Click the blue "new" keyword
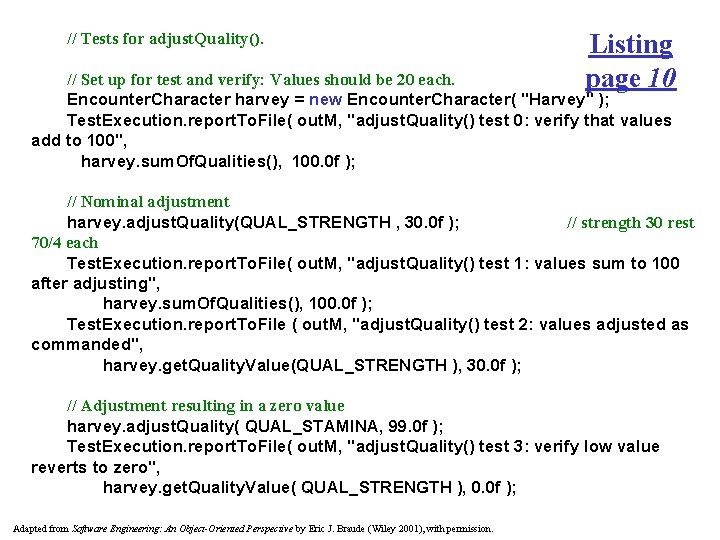Screen dimensions: 720x540 point(326,99)
